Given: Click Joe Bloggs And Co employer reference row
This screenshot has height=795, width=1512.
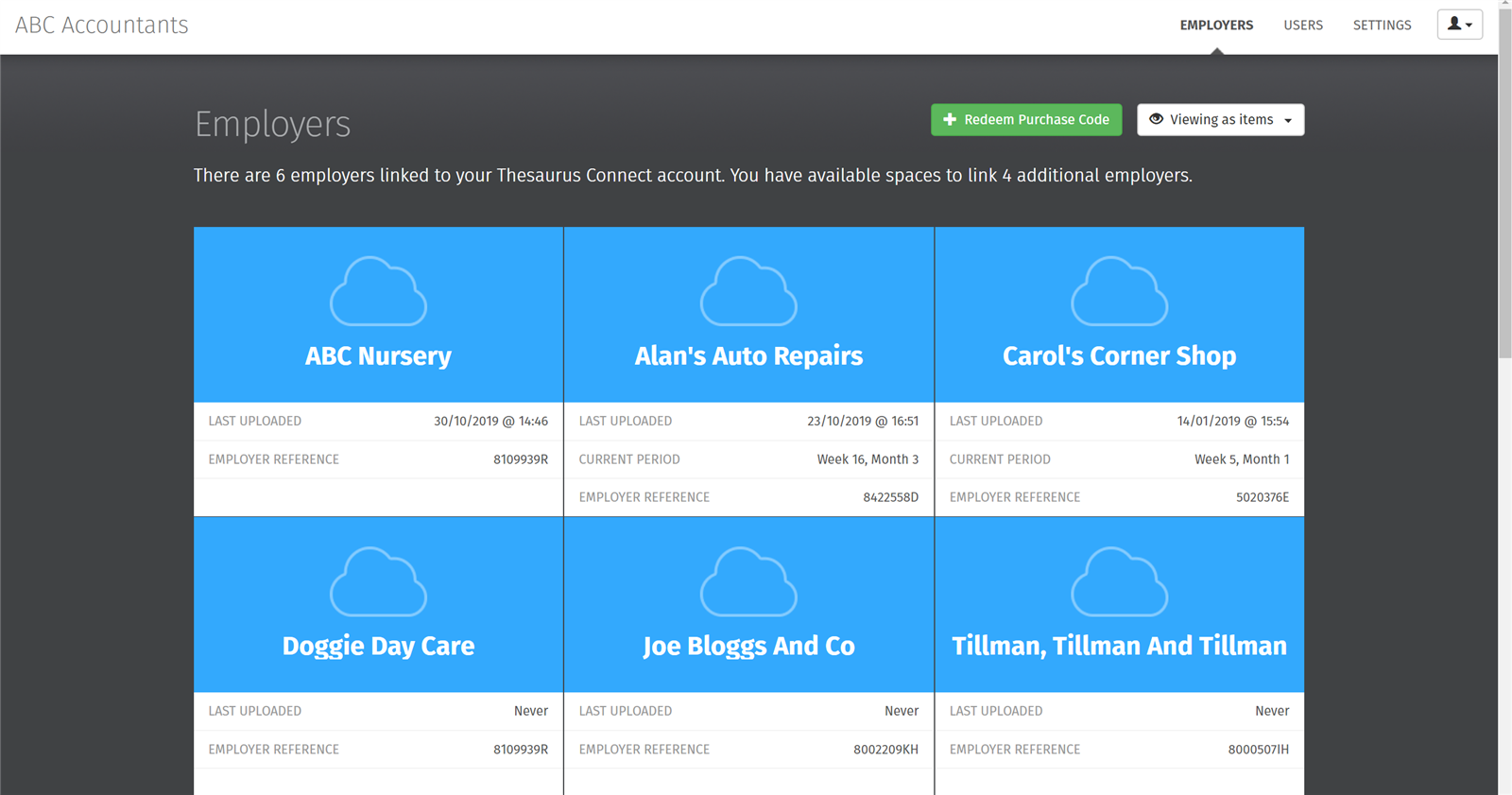Looking at the screenshot, I should pyautogui.click(x=748, y=750).
